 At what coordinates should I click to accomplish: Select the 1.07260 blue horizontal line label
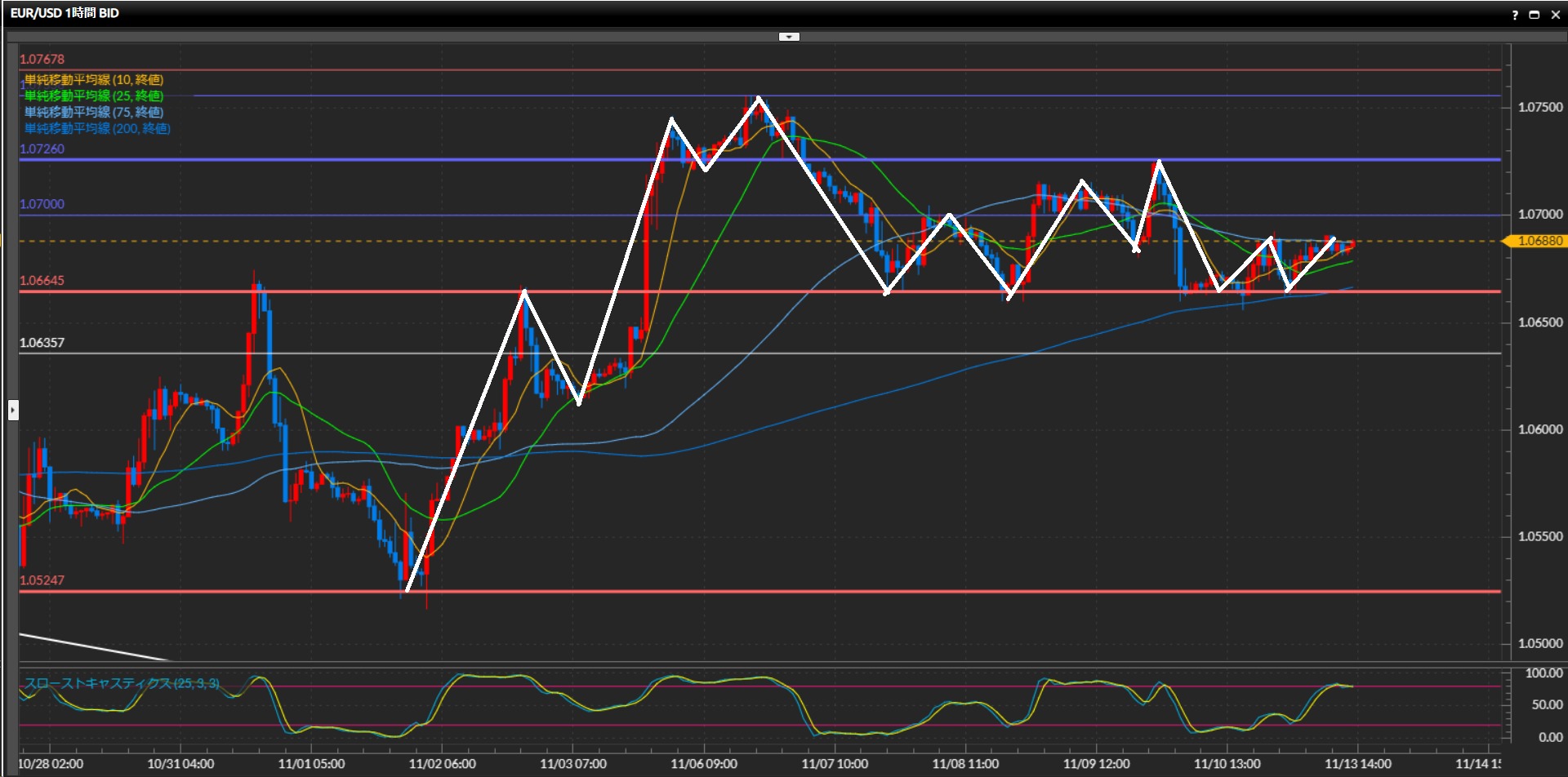coord(42,149)
